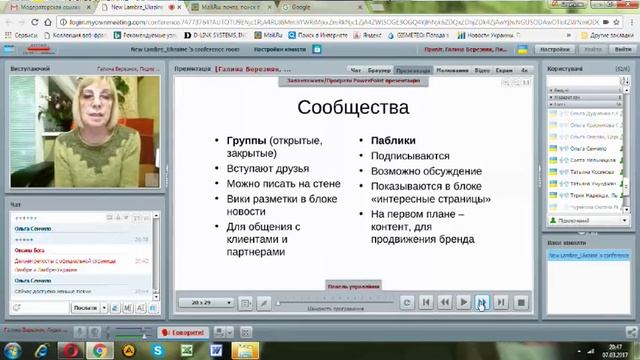The image size is (640, 360).
Task: Adjust the green volume level slider
Action: (144, 336)
